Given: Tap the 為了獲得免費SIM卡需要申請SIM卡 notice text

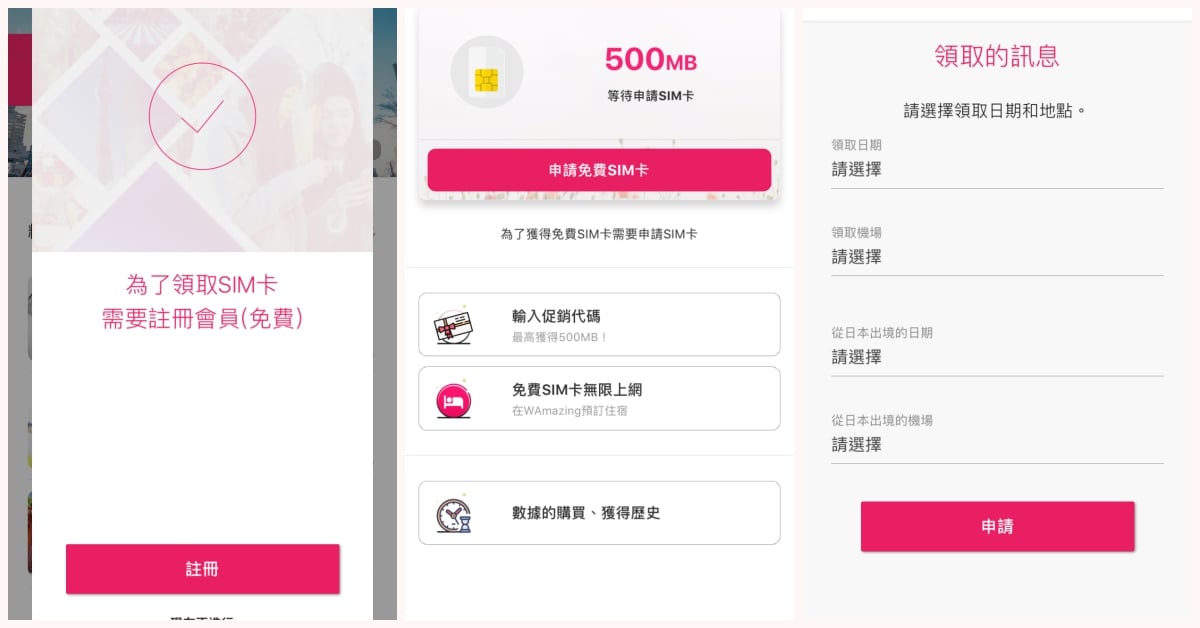Looking at the screenshot, I should pos(598,234).
